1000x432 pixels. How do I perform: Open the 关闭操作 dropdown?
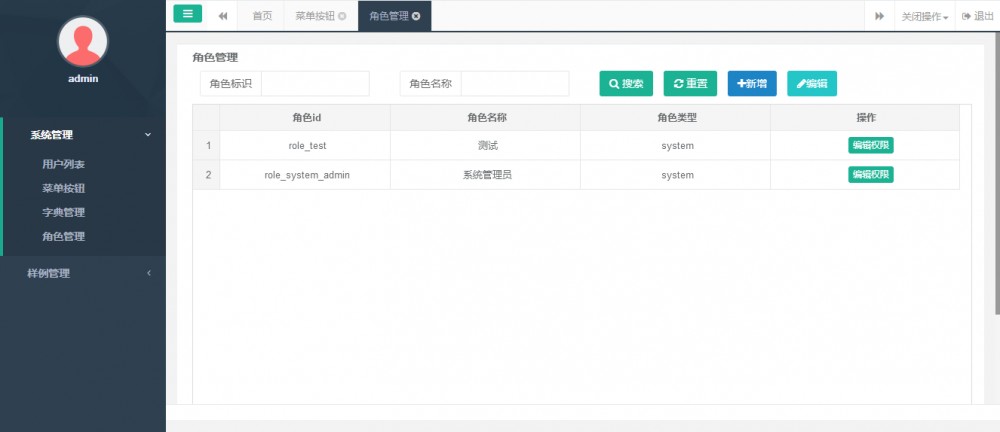click(925, 17)
